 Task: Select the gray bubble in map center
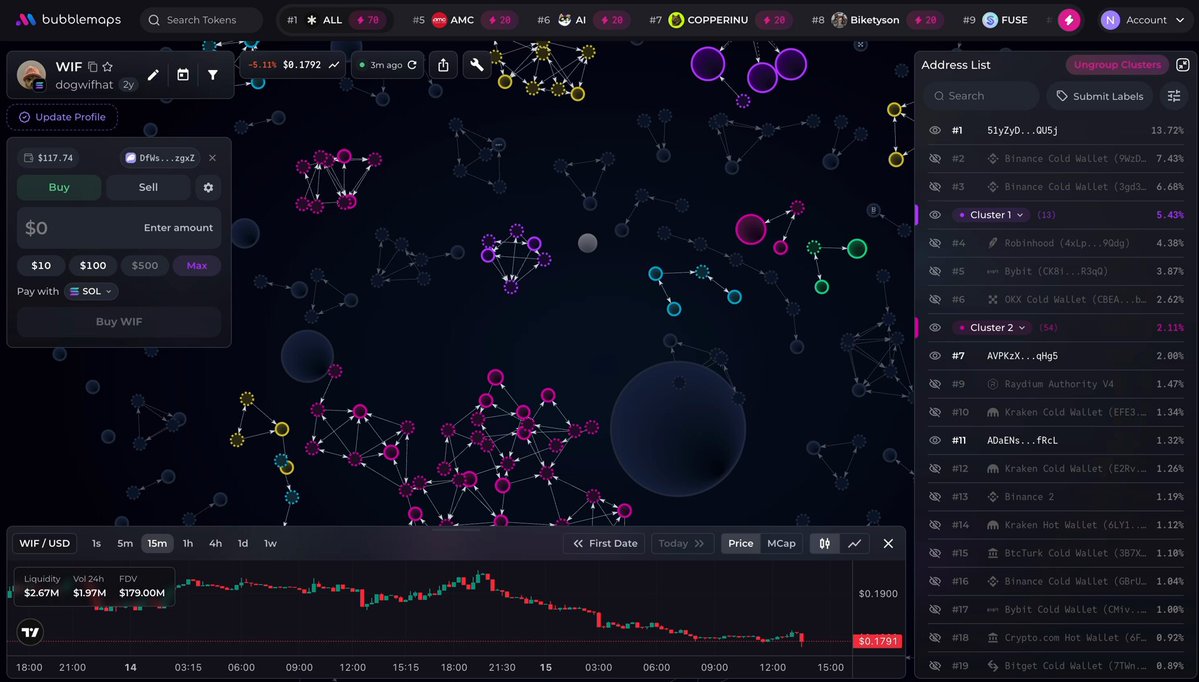(x=587, y=243)
